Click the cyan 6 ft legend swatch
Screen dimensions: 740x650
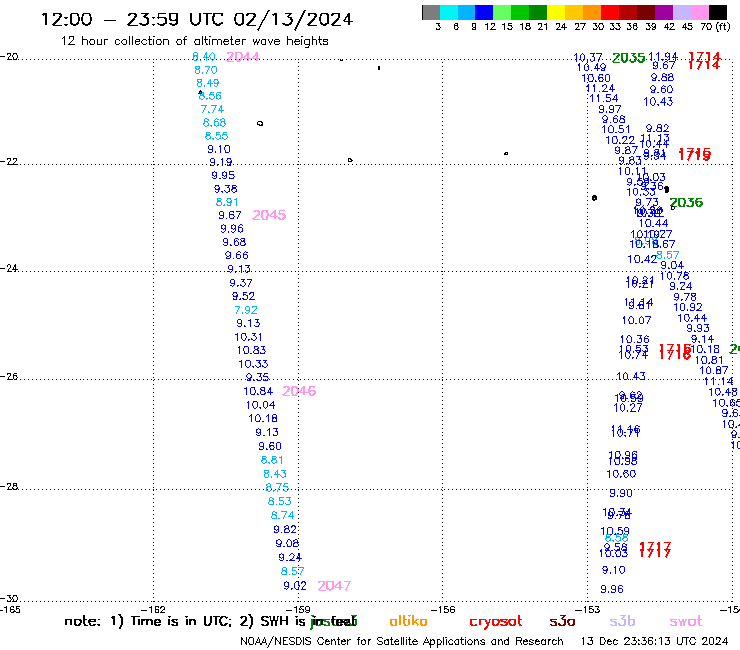[449, 12]
